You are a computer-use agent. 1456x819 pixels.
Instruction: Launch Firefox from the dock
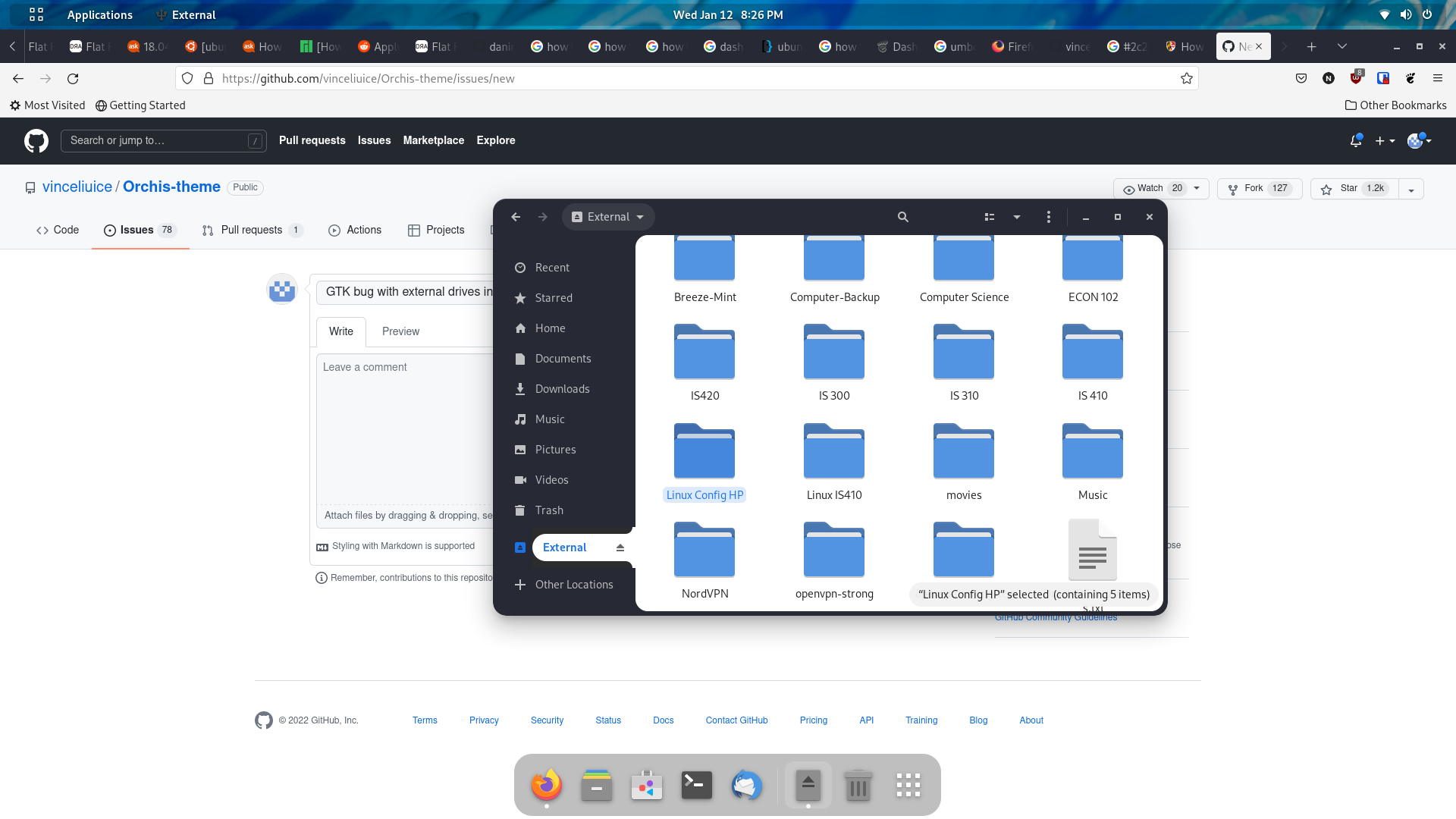click(x=546, y=786)
